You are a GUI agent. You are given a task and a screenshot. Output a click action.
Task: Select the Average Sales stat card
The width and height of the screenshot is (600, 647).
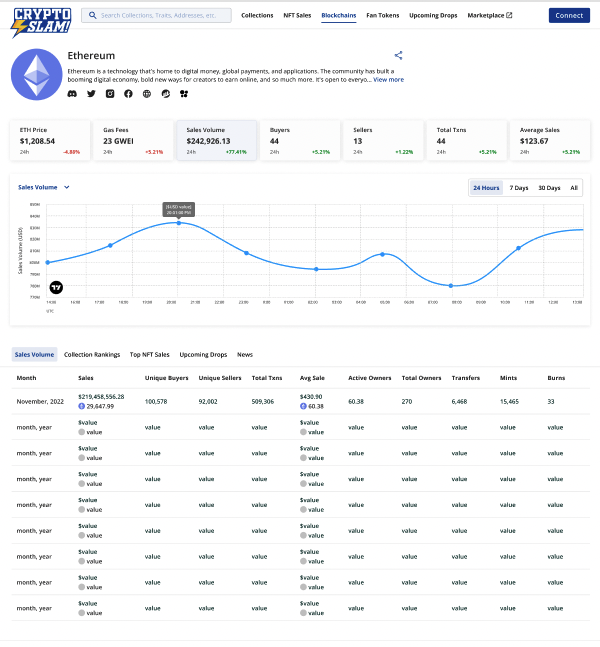point(550,140)
